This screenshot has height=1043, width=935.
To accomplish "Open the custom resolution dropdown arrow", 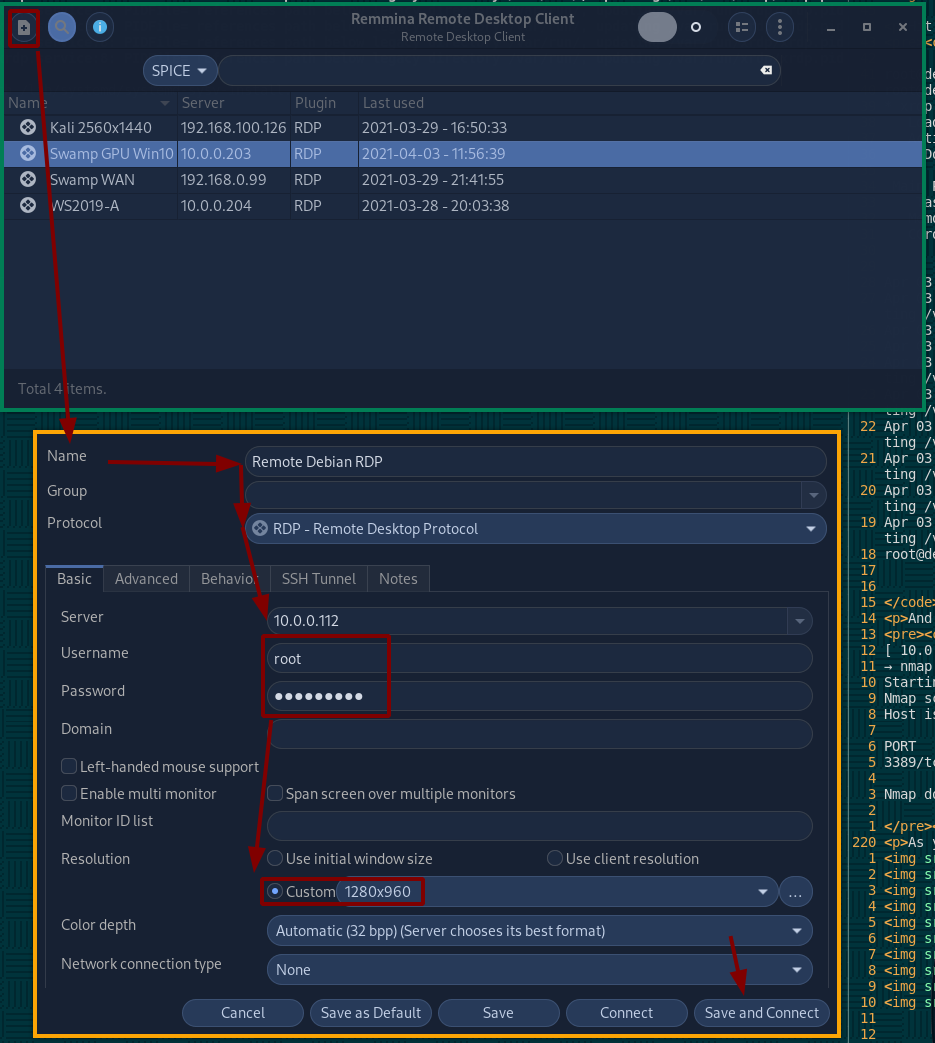I will pos(763,892).
